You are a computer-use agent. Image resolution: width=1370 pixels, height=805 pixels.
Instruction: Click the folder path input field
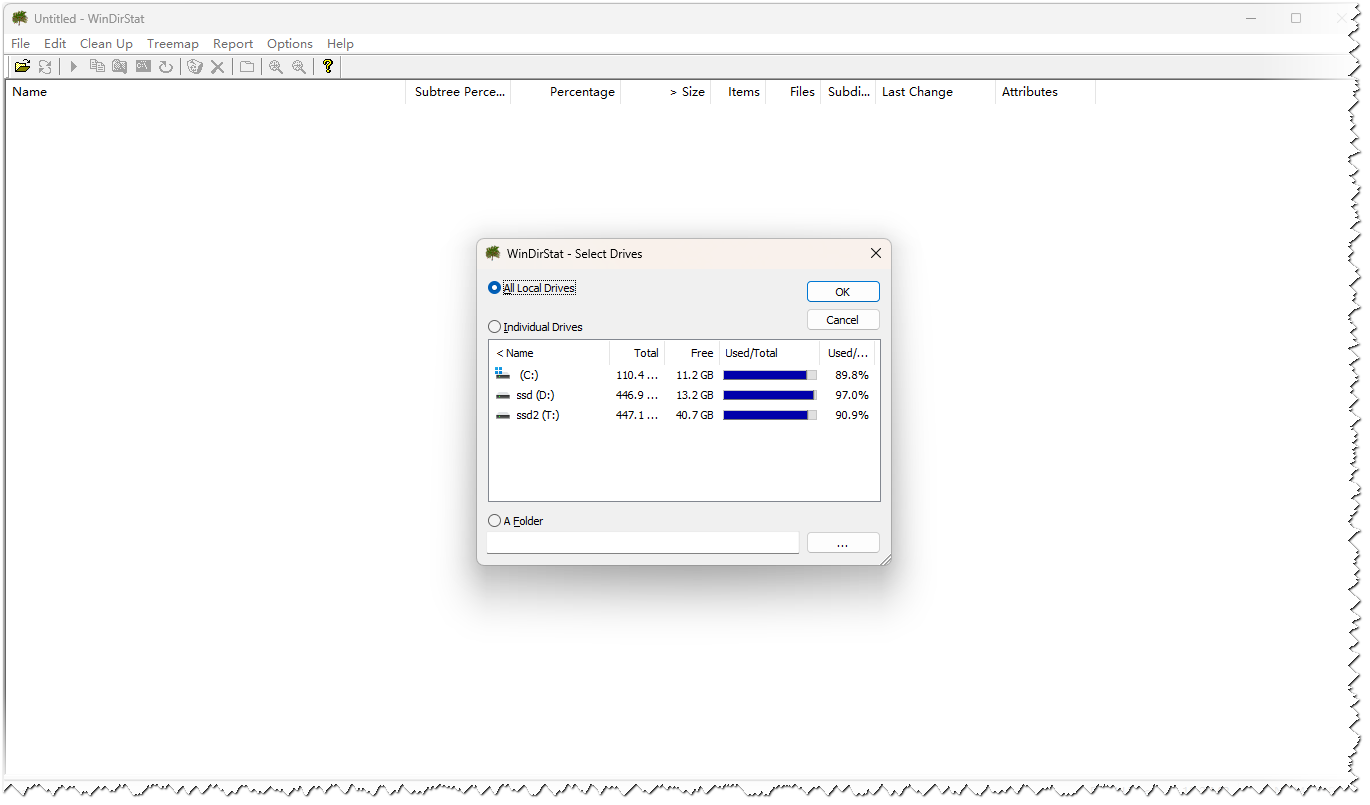click(x=643, y=543)
